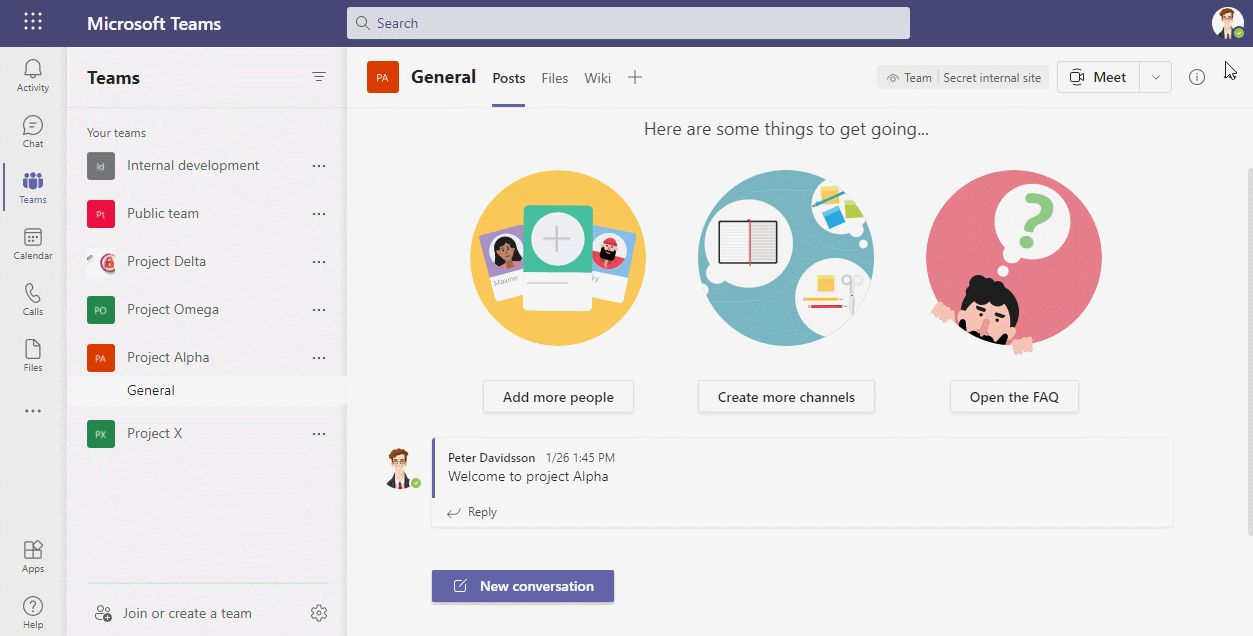Click the Add more people button

(x=558, y=397)
